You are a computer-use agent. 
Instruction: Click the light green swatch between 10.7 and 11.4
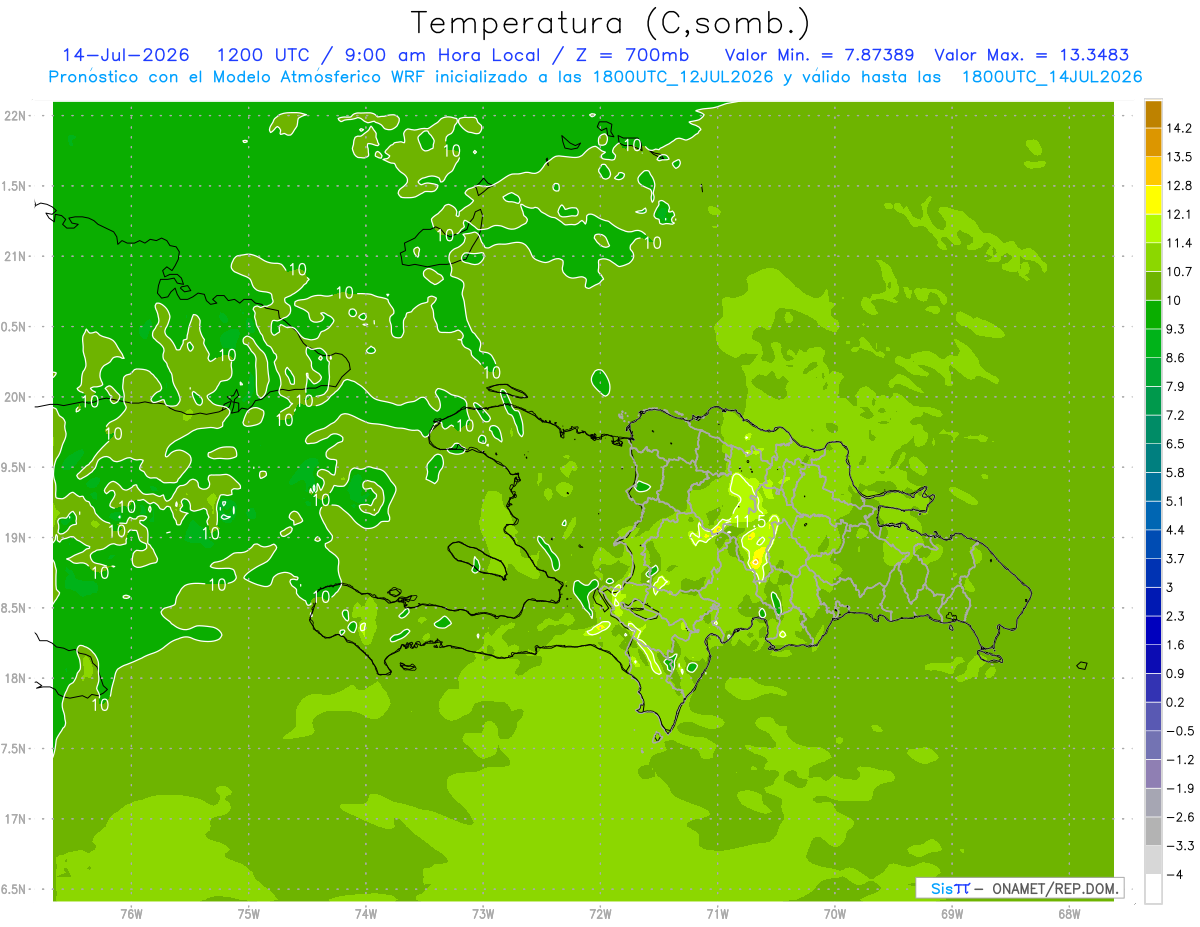pyautogui.click(x=1153, y=257)
